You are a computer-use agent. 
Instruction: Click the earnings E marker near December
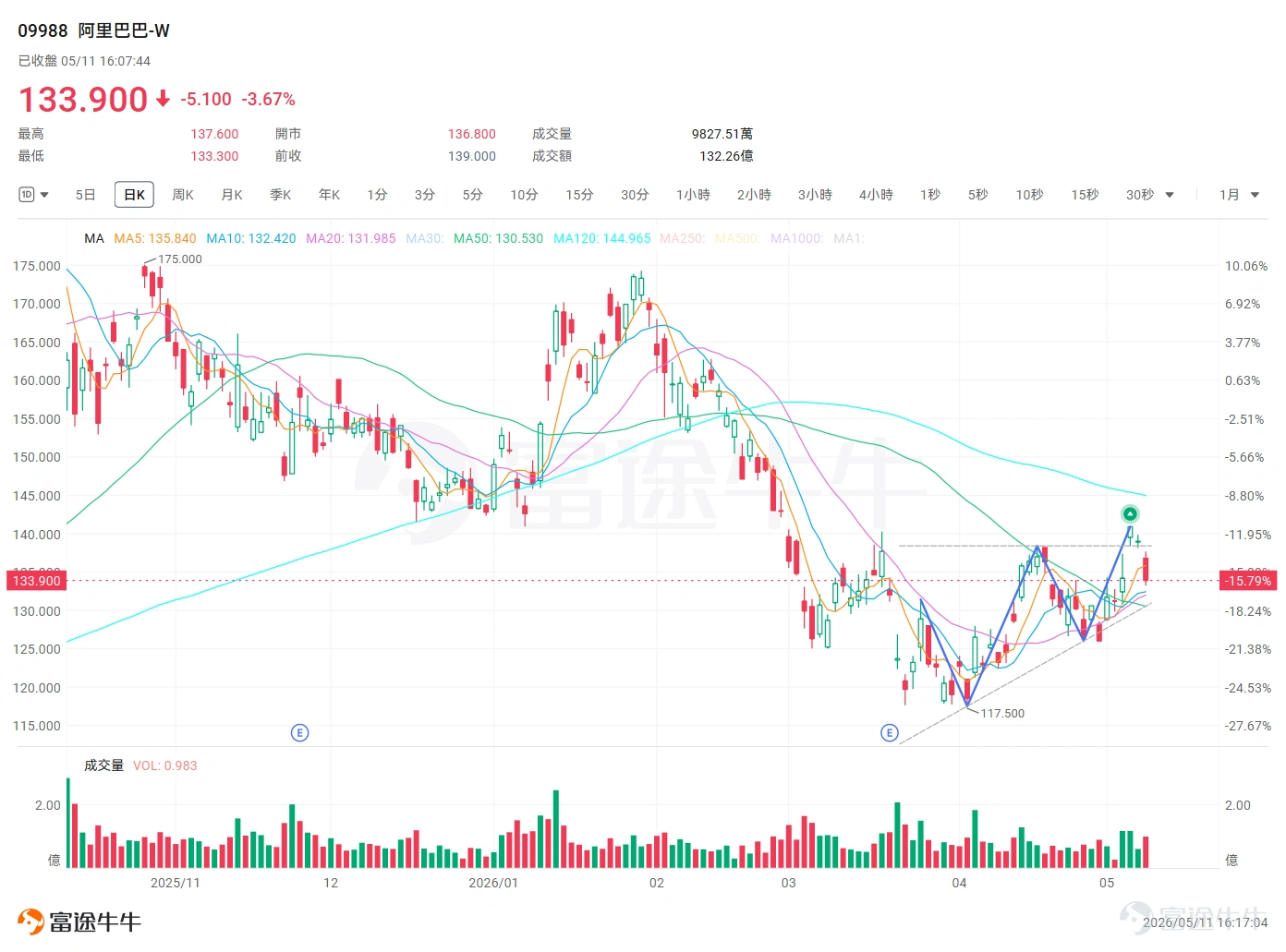point(299,733)
